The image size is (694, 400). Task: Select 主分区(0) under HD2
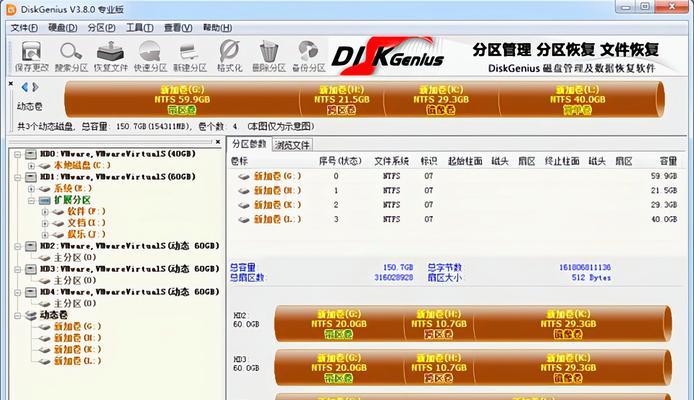click(x=75, y=258)
